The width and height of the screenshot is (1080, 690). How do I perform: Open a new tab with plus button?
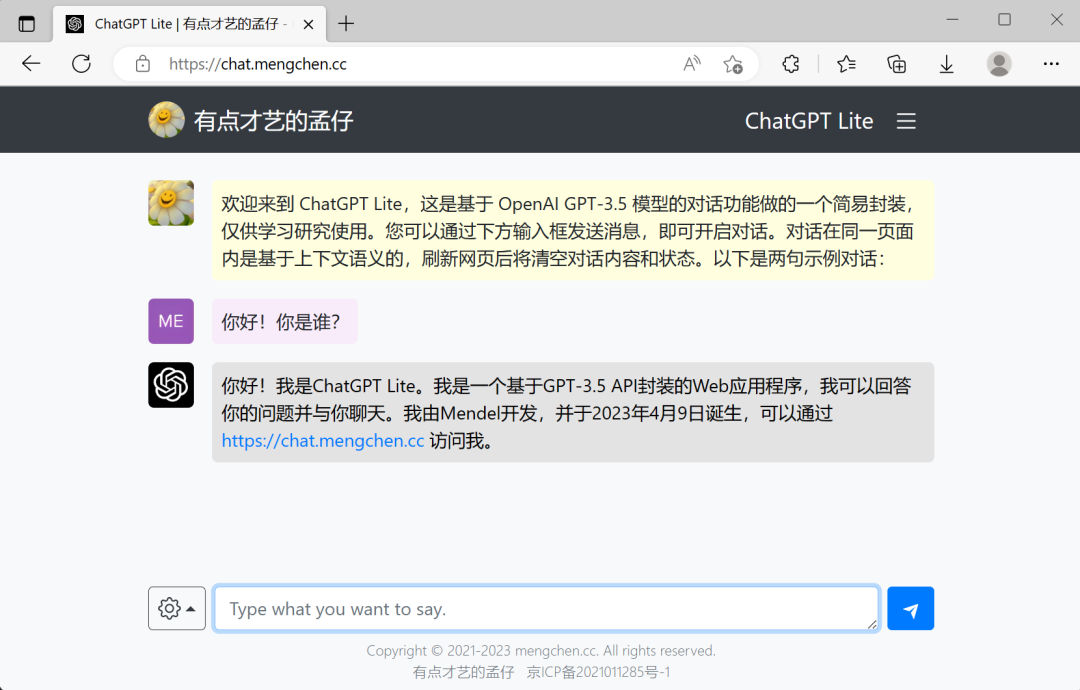346,23
